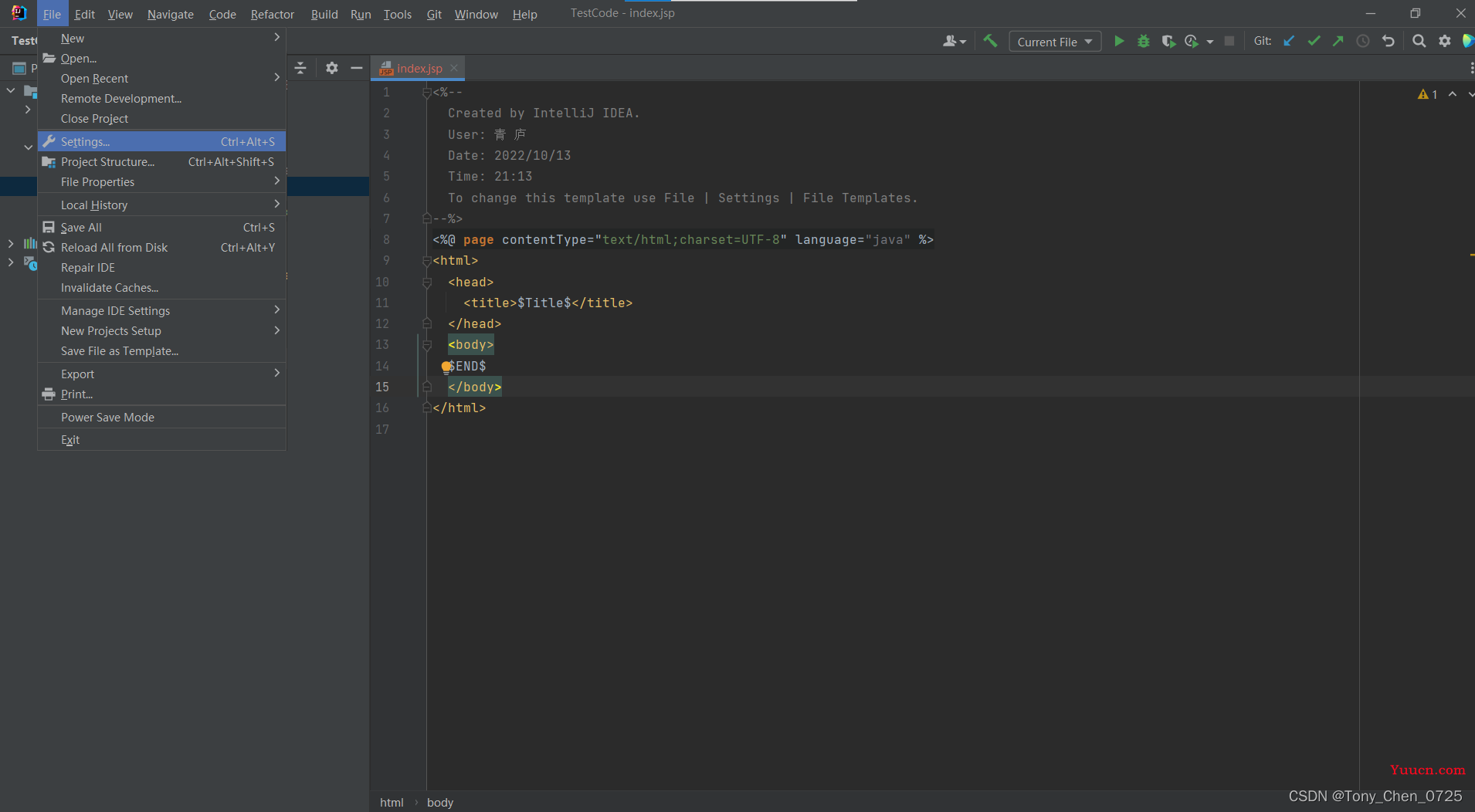
Task: Open the Current File run configuration dropdown
Action: (x=1055, y=42)
